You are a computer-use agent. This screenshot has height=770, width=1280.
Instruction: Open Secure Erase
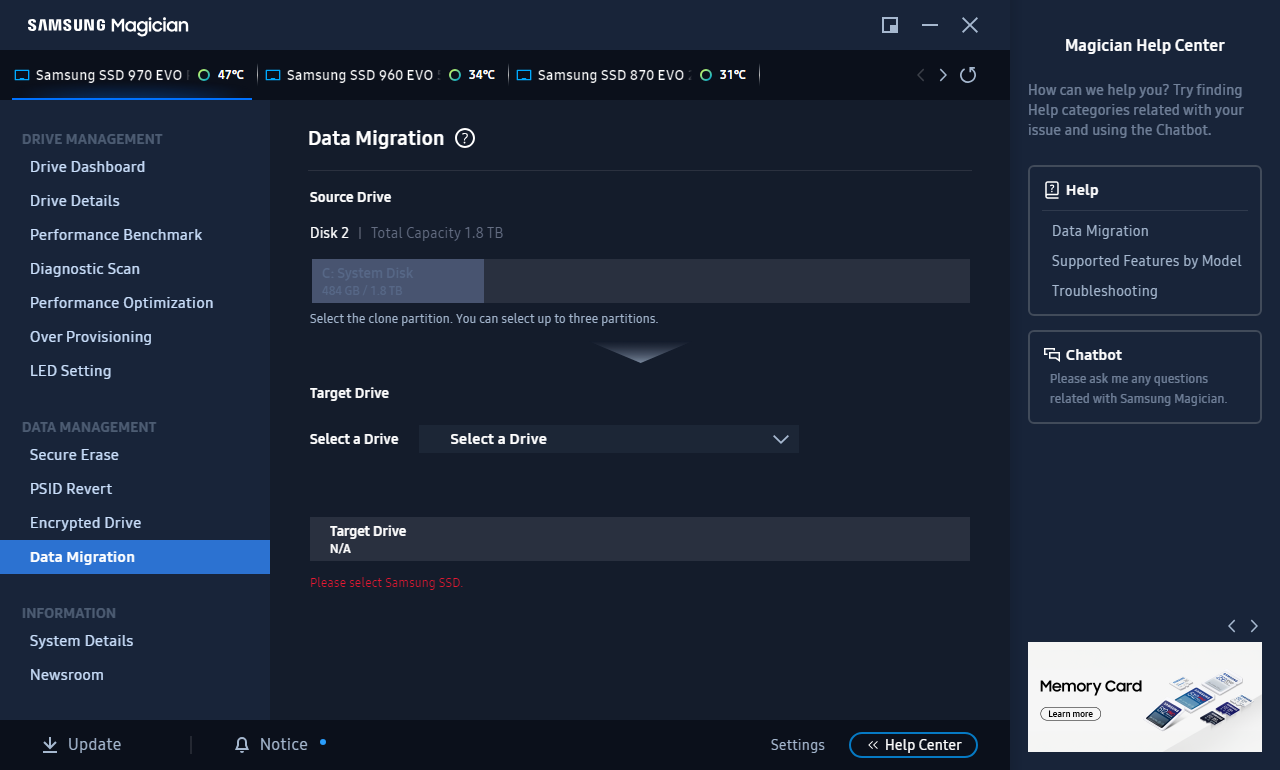(x=74, y=455)
